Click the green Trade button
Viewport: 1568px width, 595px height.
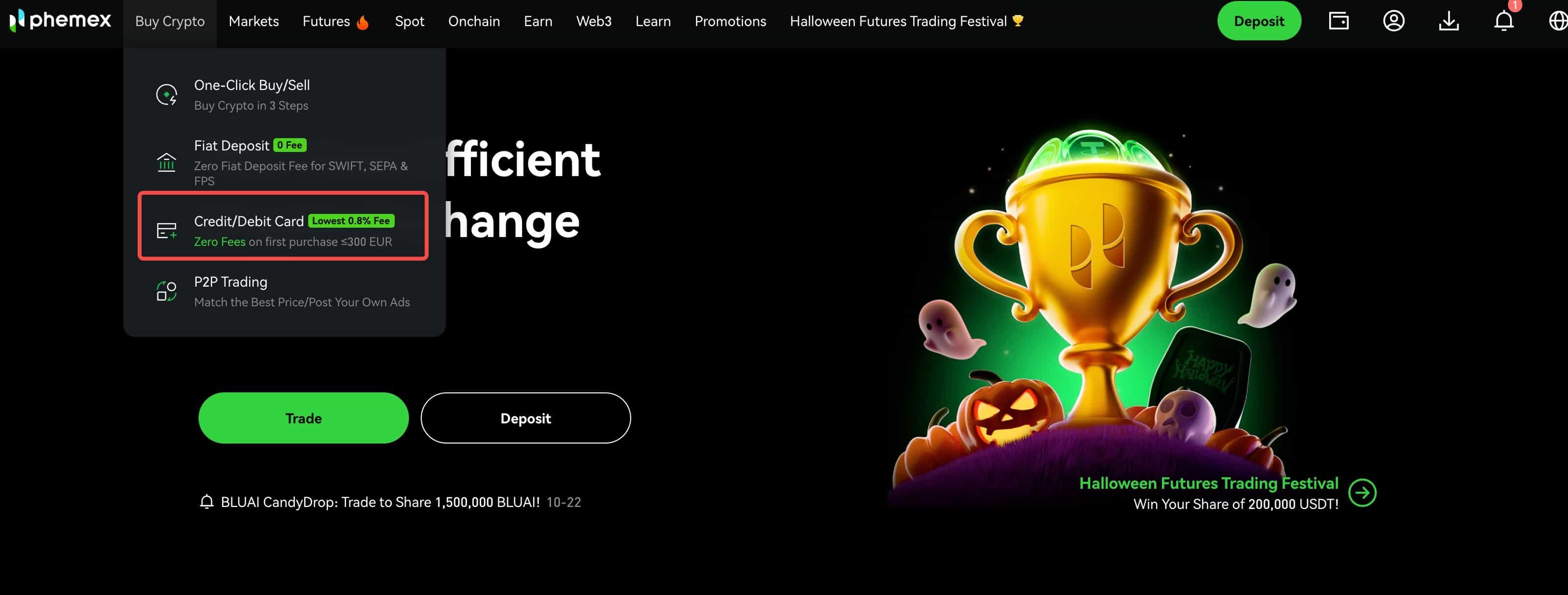303,418
